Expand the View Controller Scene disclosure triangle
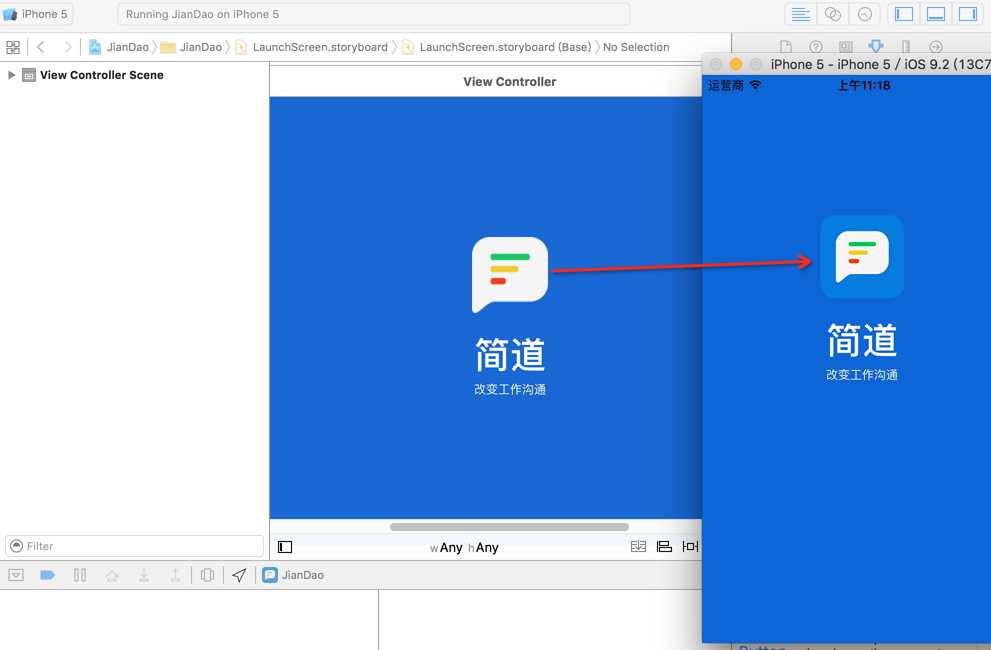Screen dimensions: 991x650 [x=11, y=75]
